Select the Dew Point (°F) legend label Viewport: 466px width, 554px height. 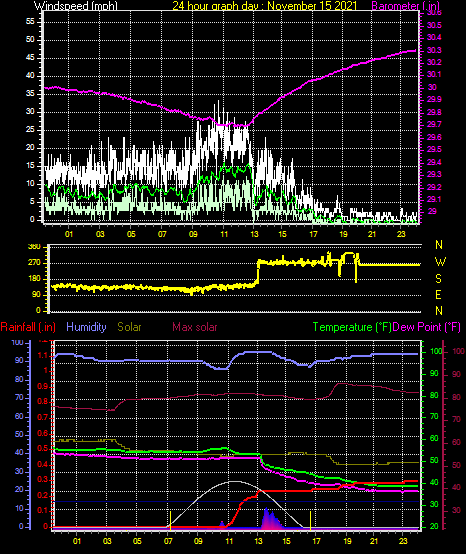(x=427, y=327)
